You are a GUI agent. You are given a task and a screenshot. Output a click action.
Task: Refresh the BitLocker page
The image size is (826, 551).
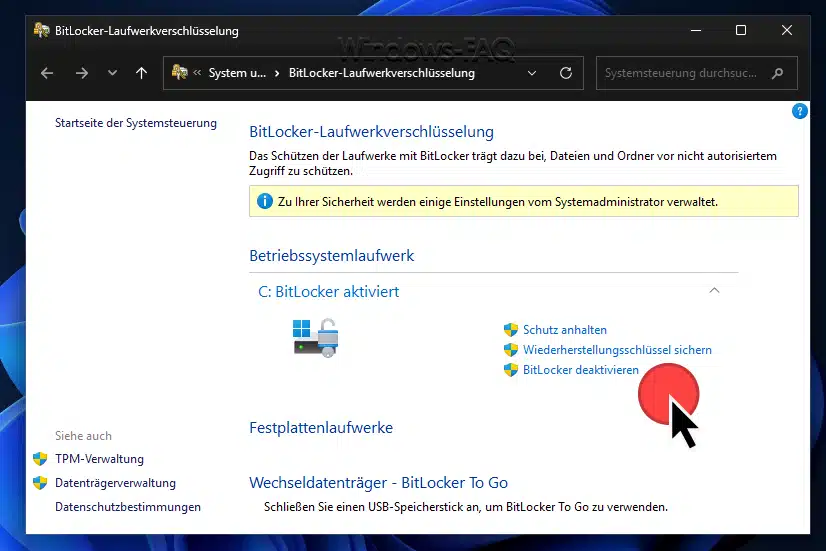coord(566,73)
